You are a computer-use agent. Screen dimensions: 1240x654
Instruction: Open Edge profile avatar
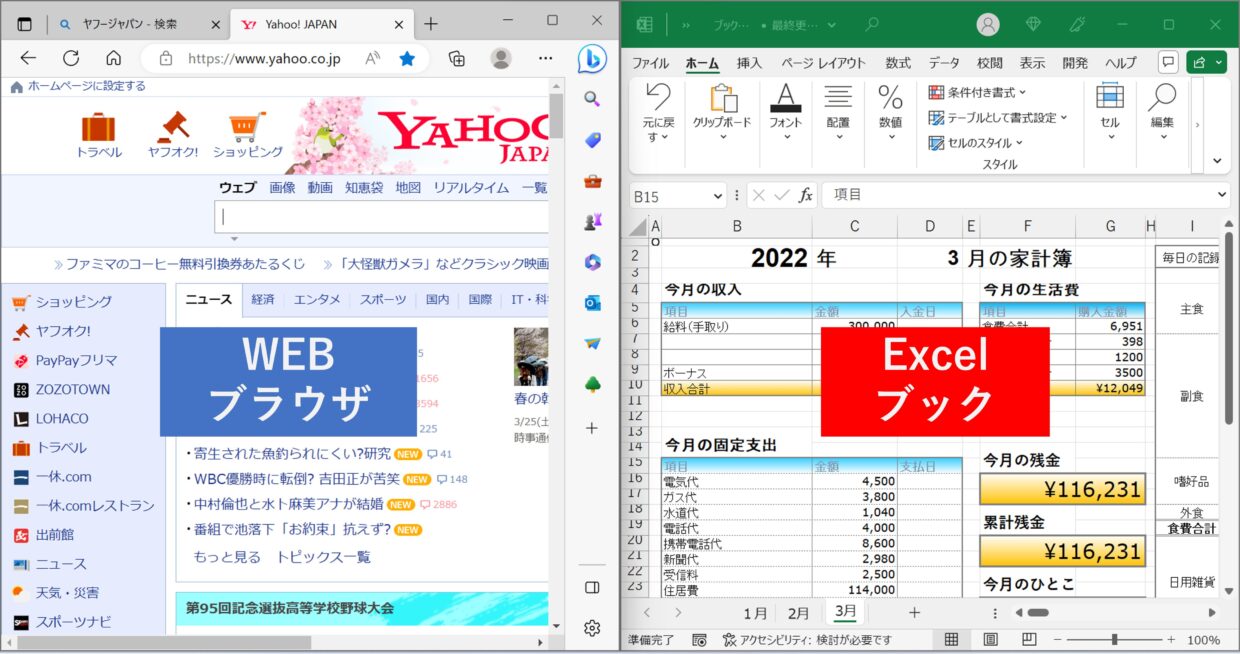(501, 58)
